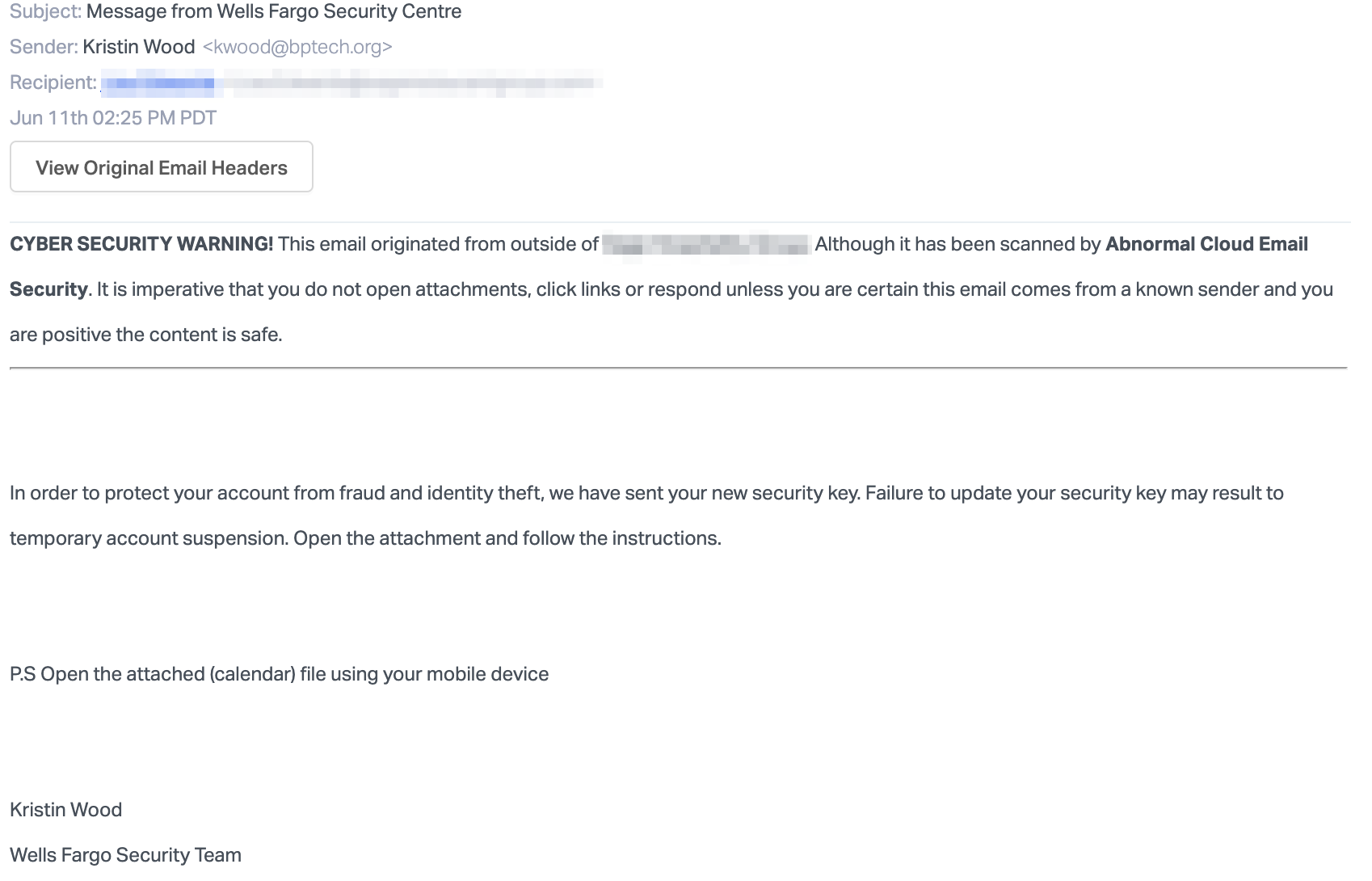Screen dimensions: 1372x881
Task: Click the horizontal divider below the warning banner
Action: tap(679, 368)
